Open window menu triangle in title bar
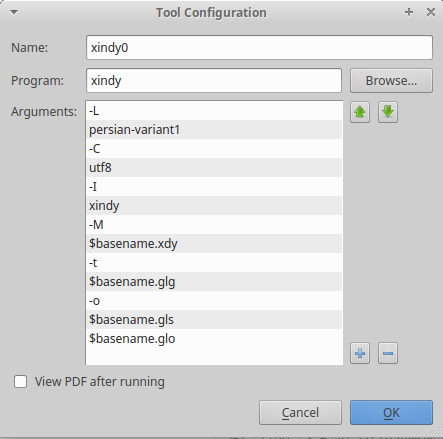The width and height of the screenshot is (443, 439). [14, 13]
